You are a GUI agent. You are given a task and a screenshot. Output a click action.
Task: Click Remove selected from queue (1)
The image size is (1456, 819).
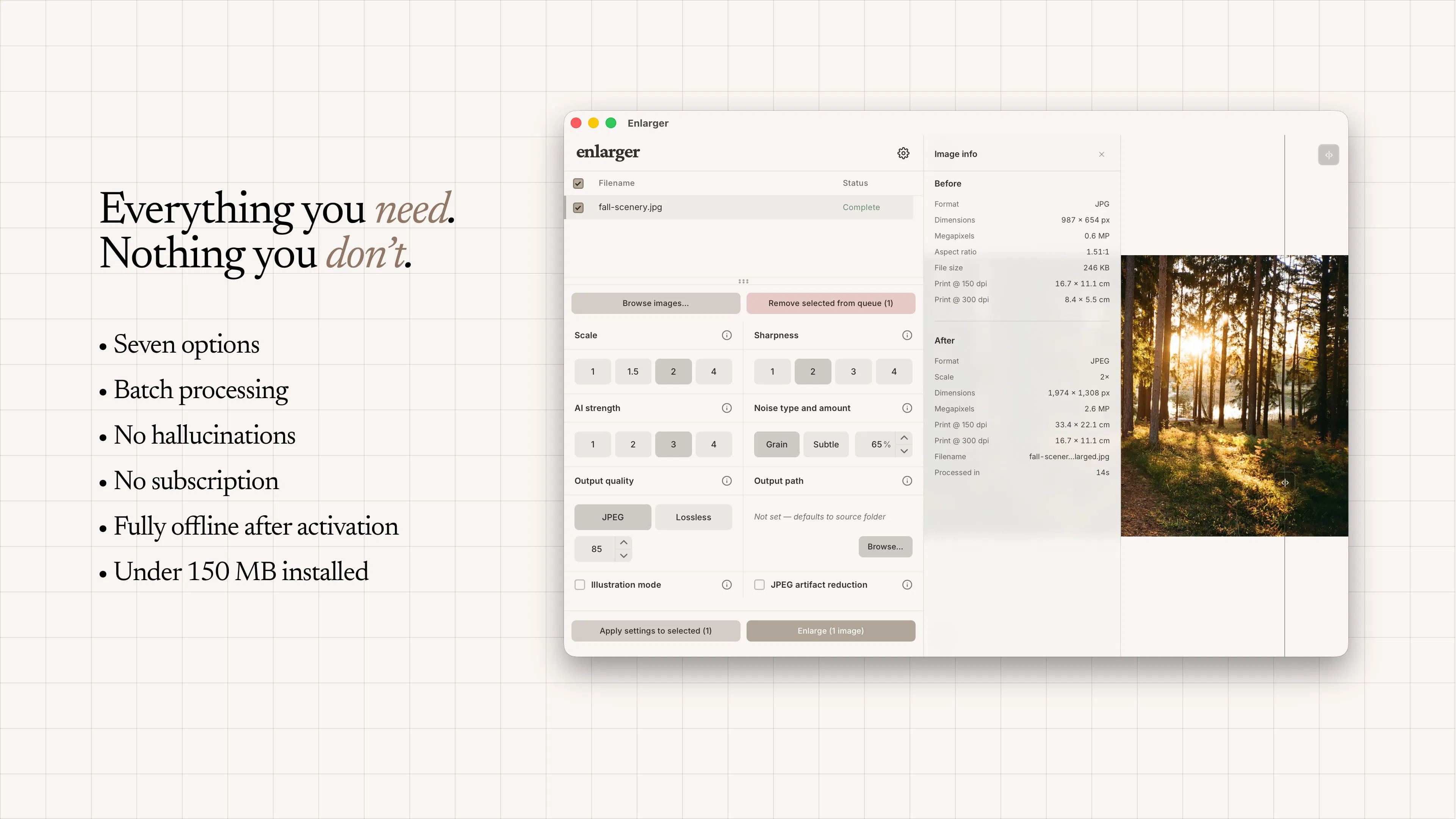831,303
